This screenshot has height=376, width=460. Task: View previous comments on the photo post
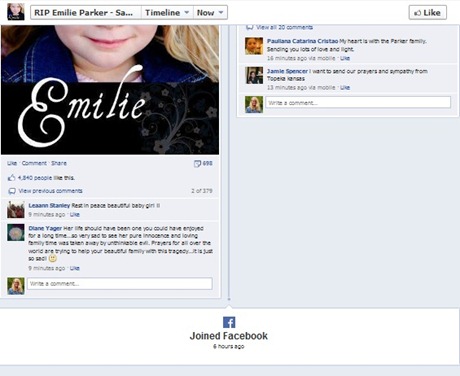coord(50,191)
